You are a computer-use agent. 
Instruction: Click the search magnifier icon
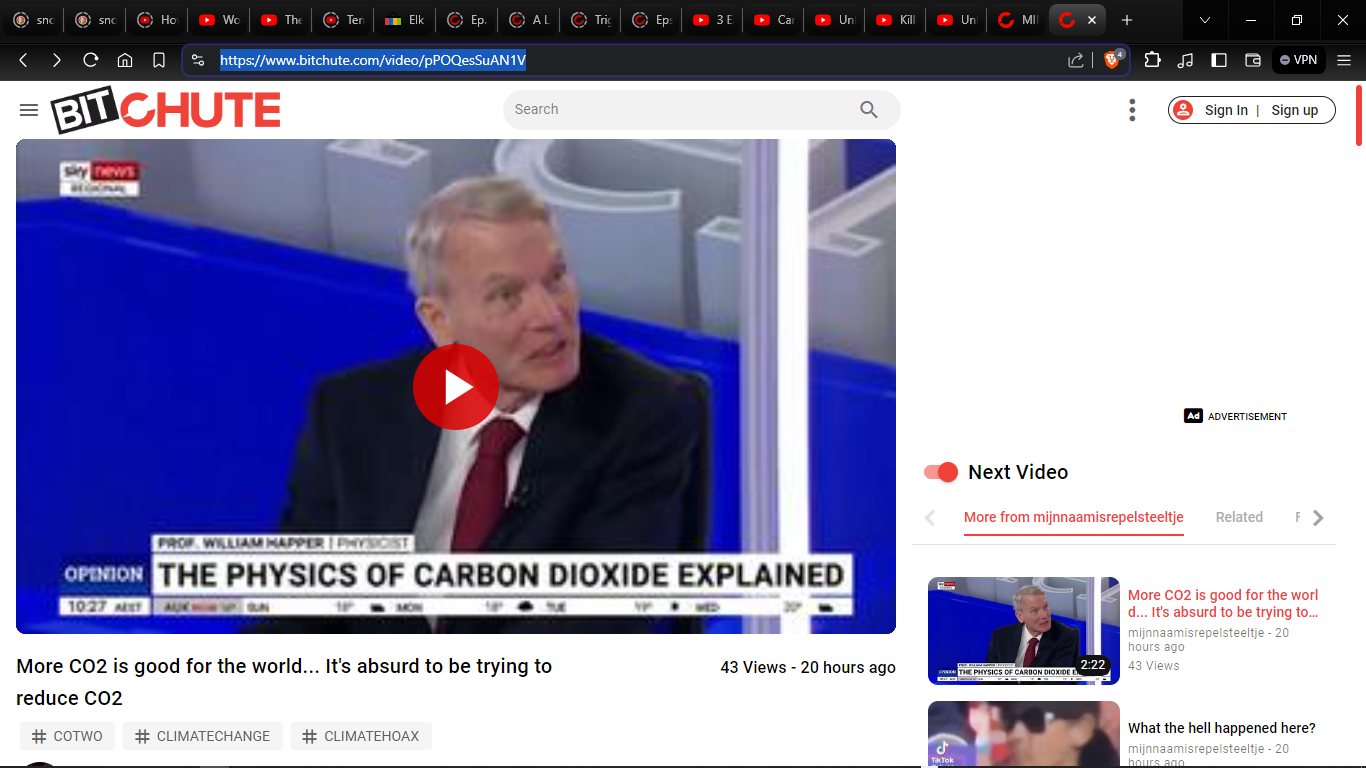(869, 110)
